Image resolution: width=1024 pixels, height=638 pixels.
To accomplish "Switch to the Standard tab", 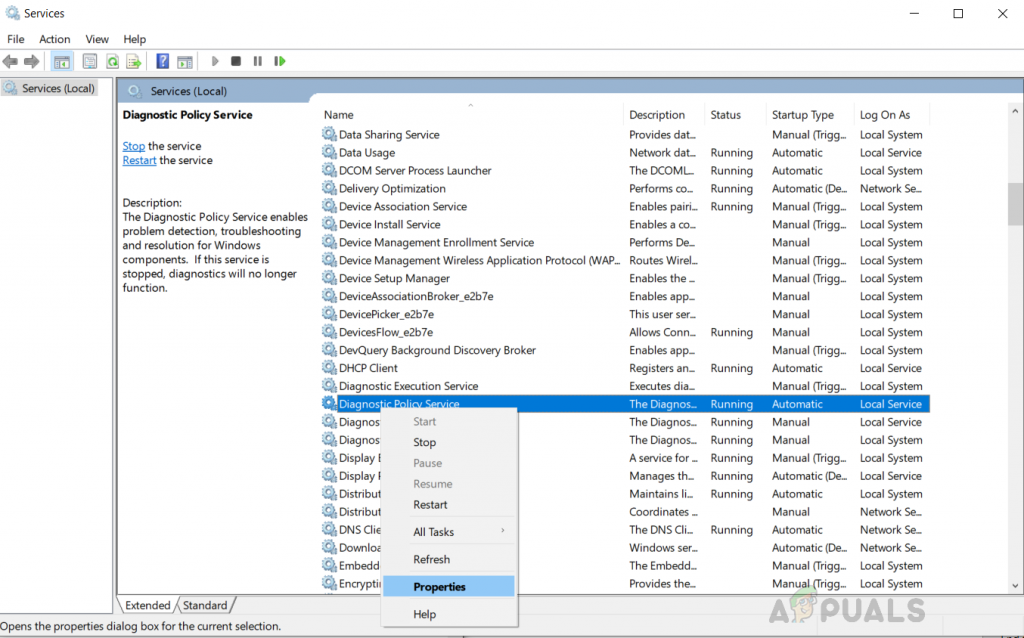I will pyautogui.click(x=206, y=605).
